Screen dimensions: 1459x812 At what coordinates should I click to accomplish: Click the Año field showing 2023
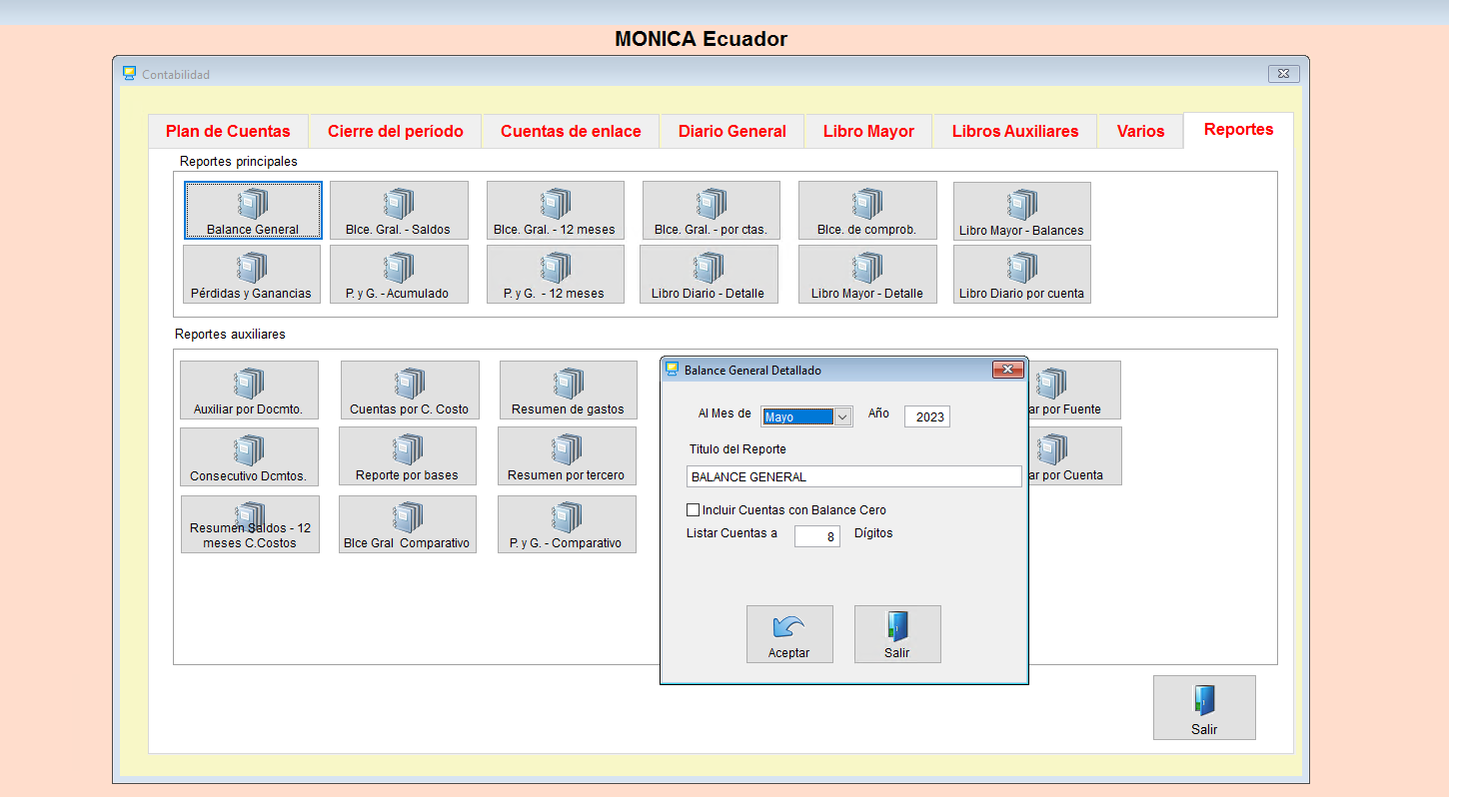(927, 416)
